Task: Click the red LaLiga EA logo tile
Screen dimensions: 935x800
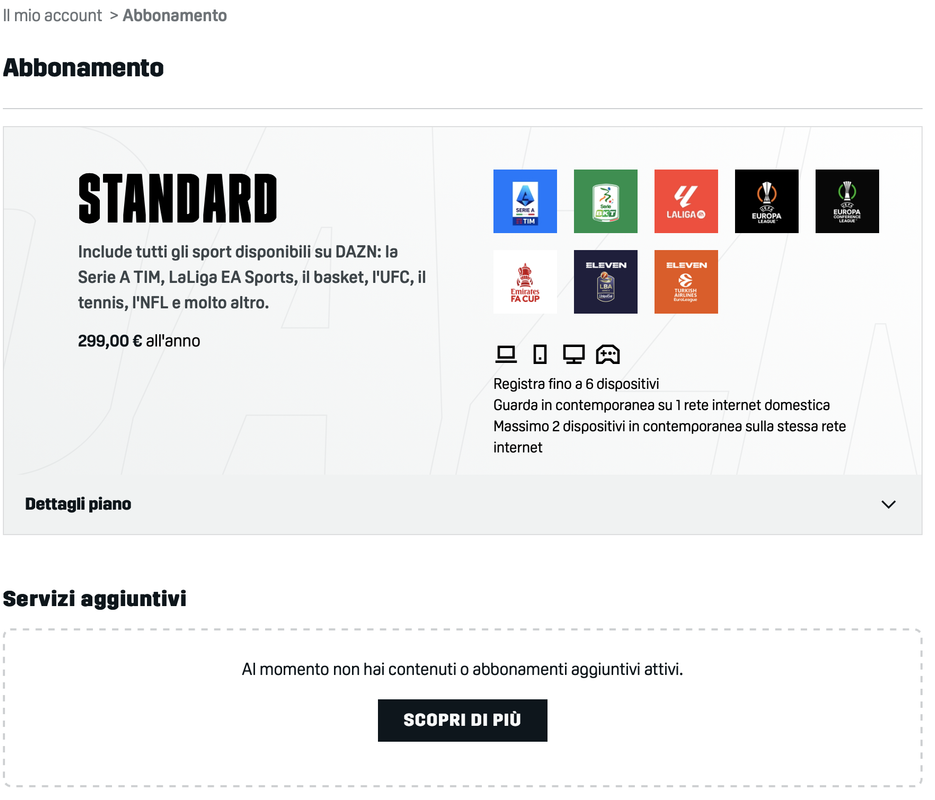Action: coord(686,201)
